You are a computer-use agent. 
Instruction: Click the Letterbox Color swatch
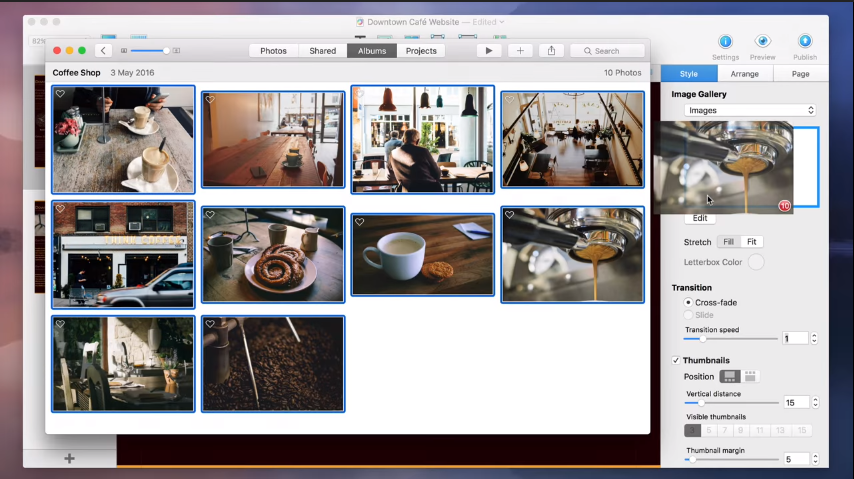point(756,262)
